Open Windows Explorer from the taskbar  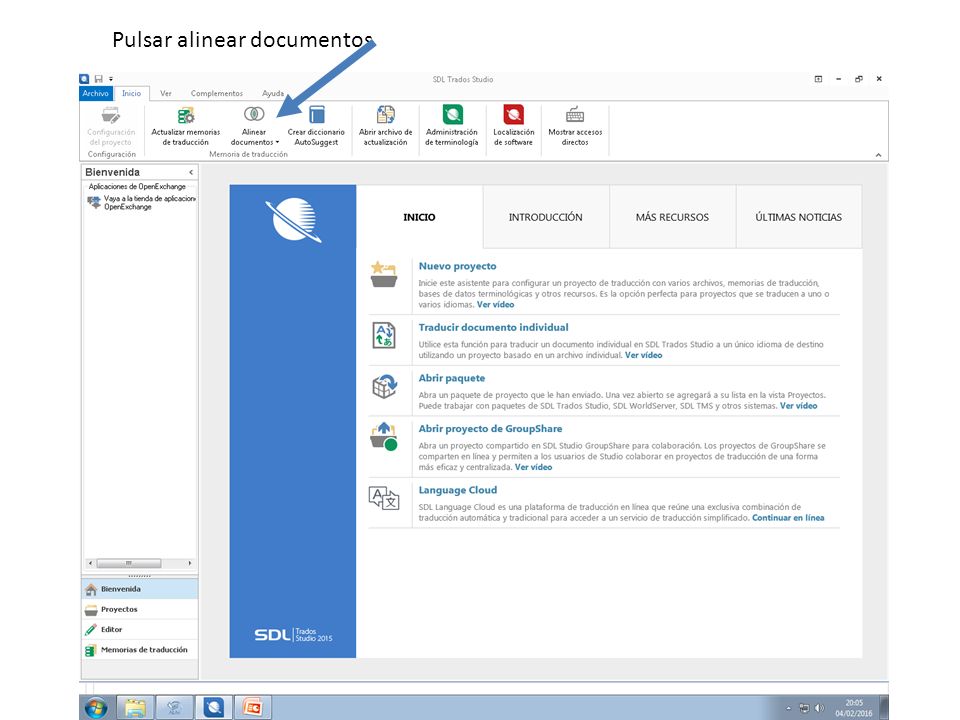135,708
